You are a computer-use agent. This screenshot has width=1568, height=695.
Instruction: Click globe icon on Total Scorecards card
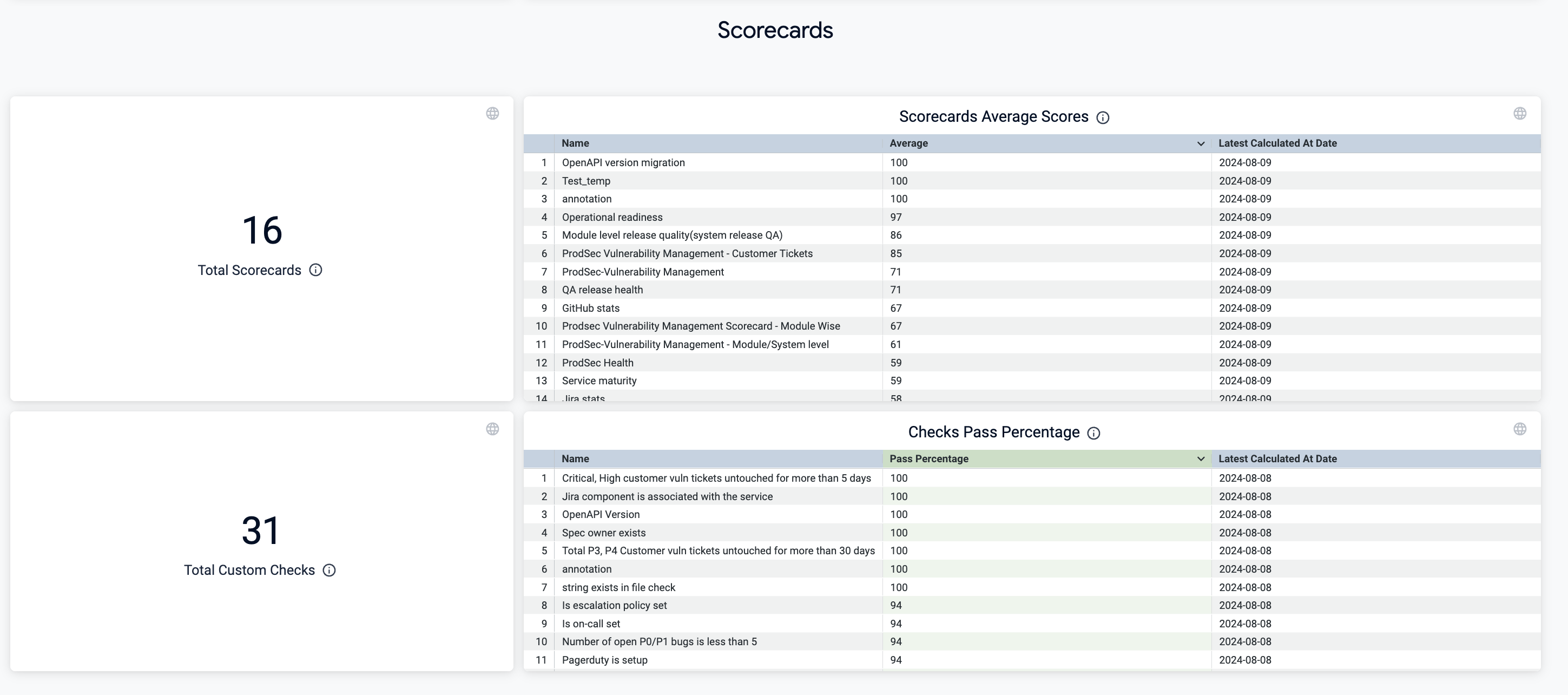coord(492,113)
